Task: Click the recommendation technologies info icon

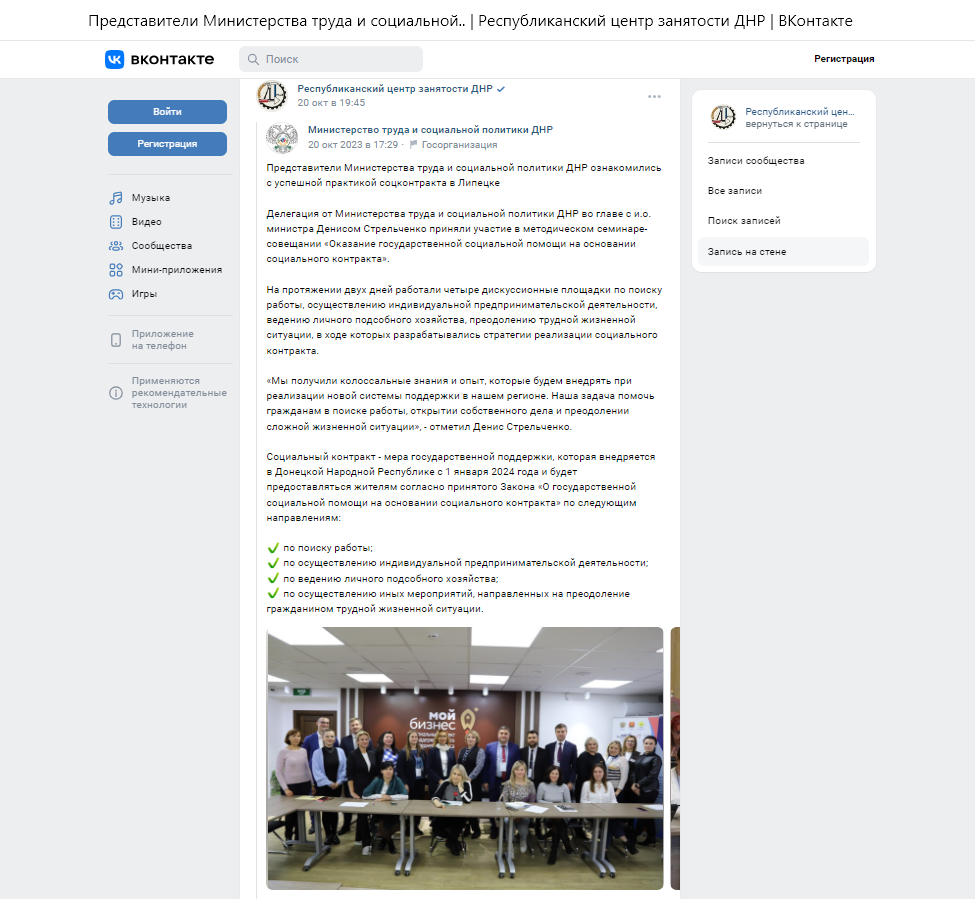Action: [116, 393]
